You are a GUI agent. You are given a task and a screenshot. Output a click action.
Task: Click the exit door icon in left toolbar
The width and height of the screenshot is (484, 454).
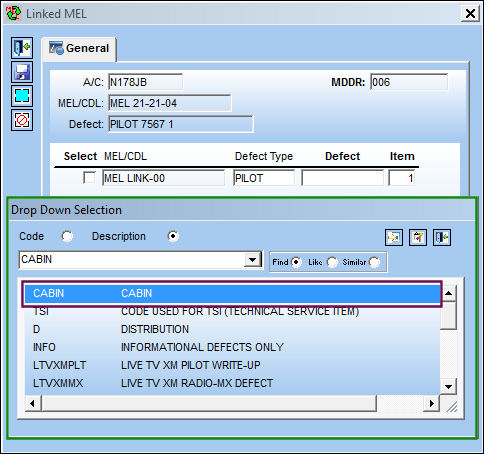22,48
